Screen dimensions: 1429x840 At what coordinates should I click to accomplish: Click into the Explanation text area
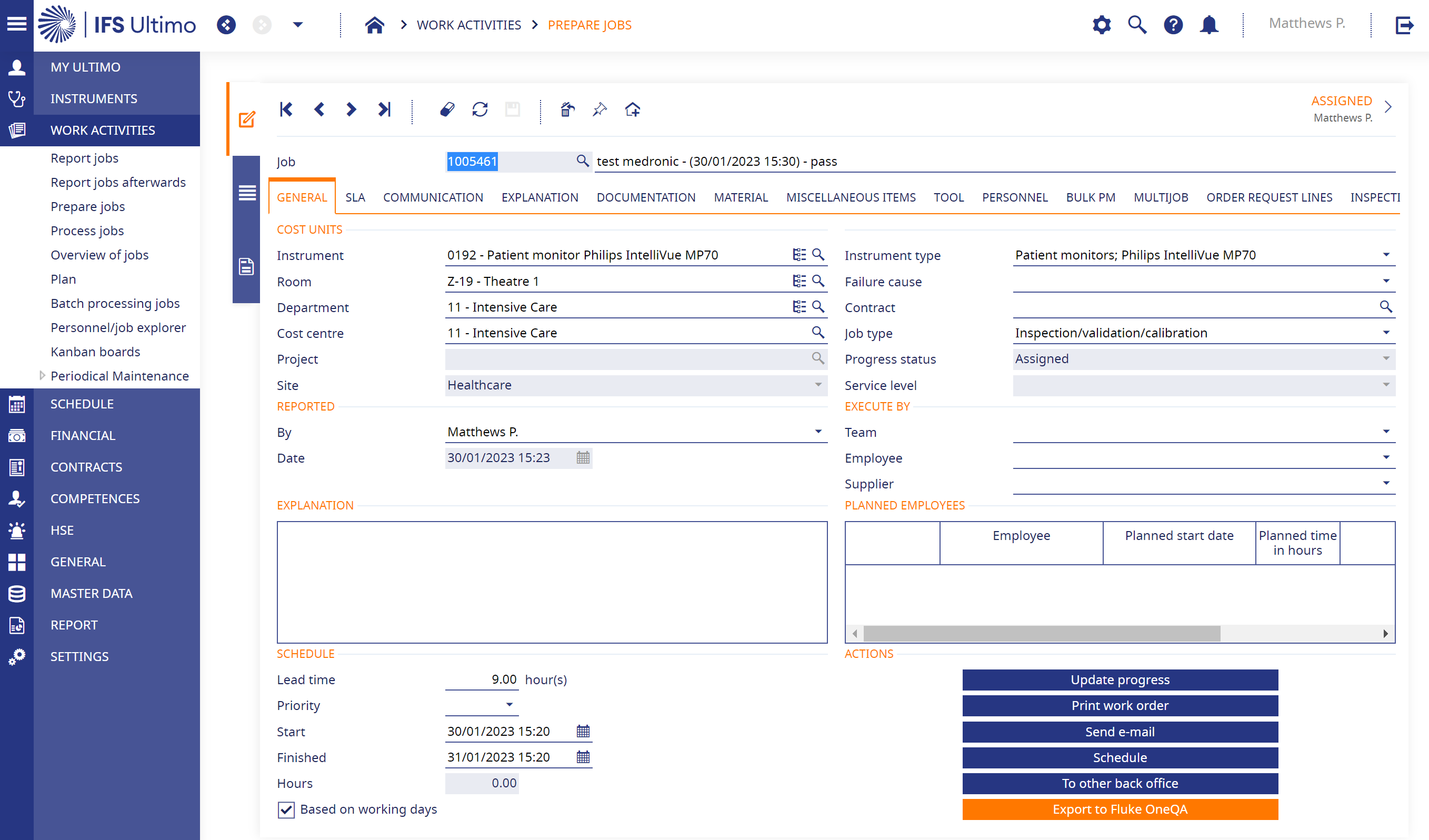point(552,582)
